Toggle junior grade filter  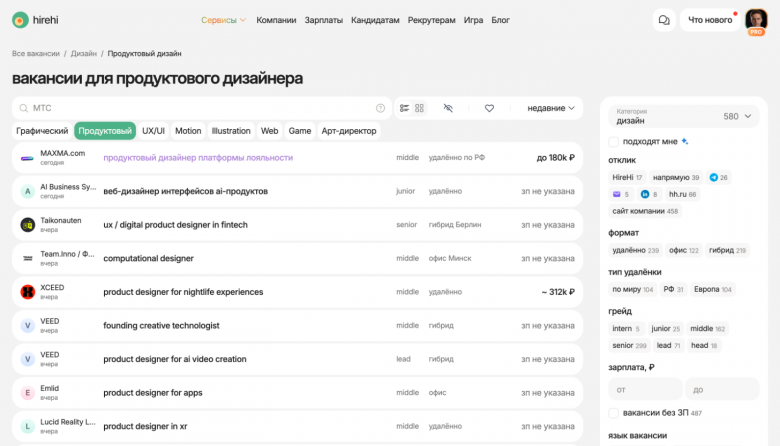point(666,329)
